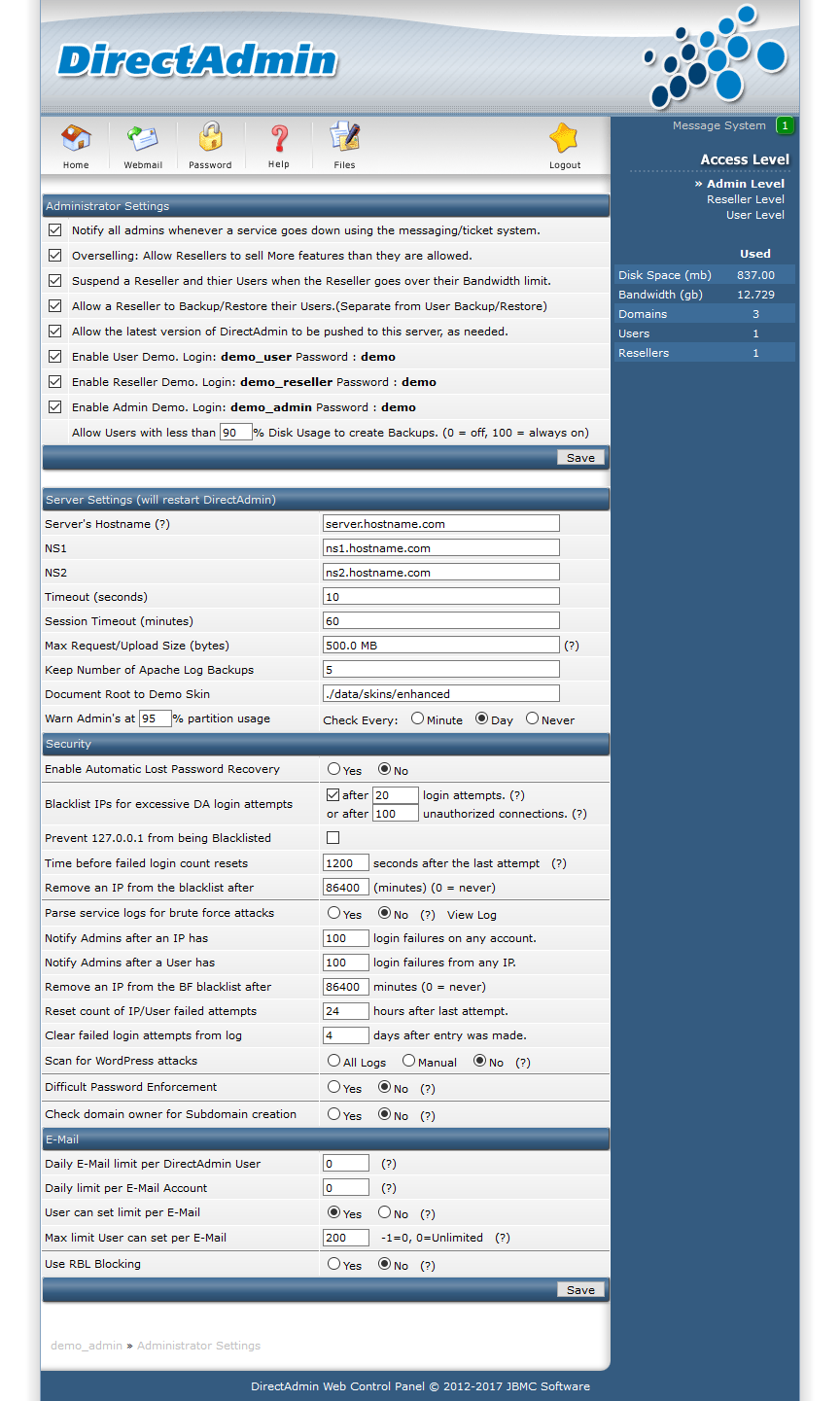Open the green message count badge
The image size is (840, 1401).
[x=786, y=125]
